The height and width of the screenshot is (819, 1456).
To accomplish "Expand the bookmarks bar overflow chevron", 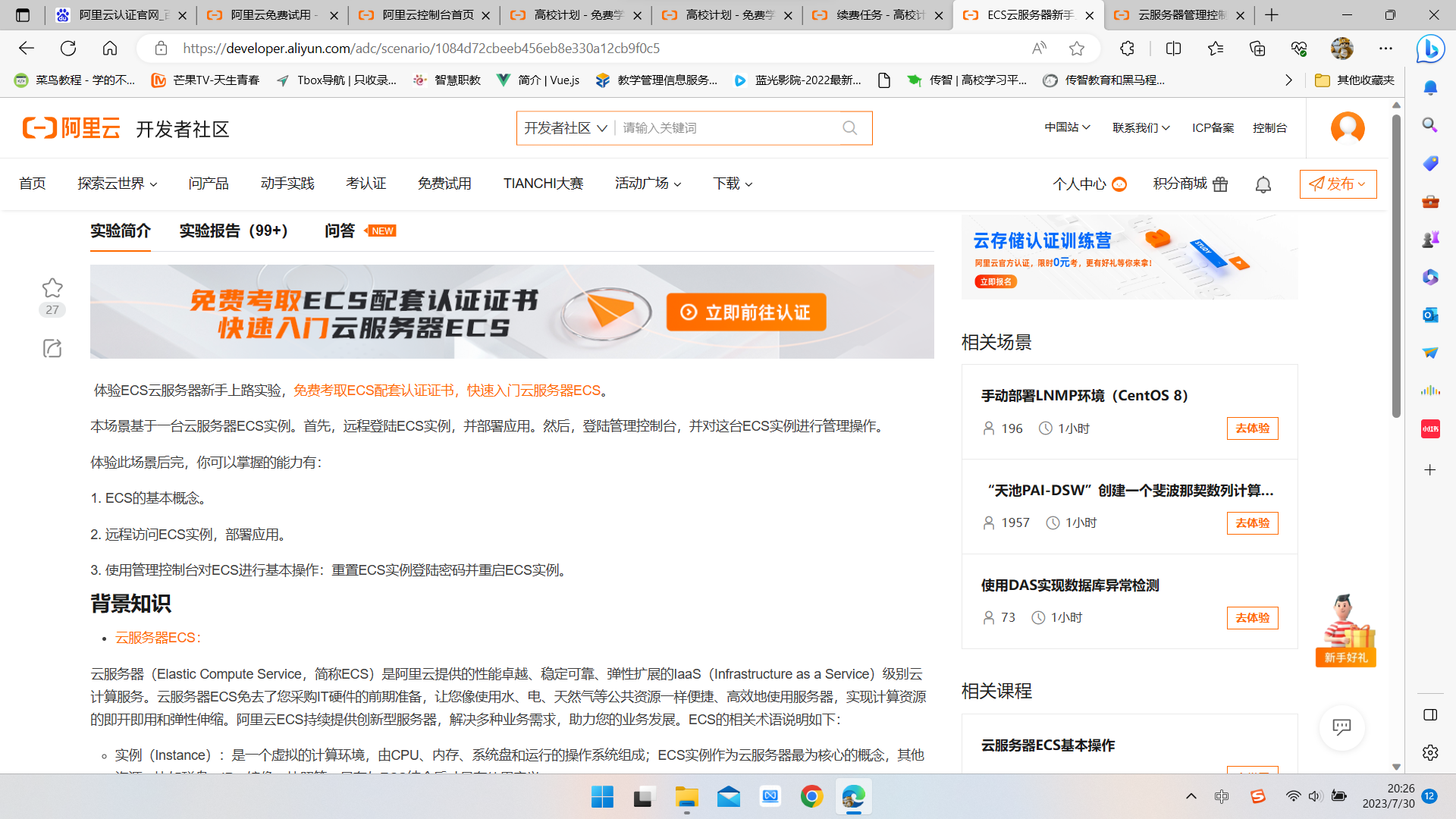I will coord(1288,80).
